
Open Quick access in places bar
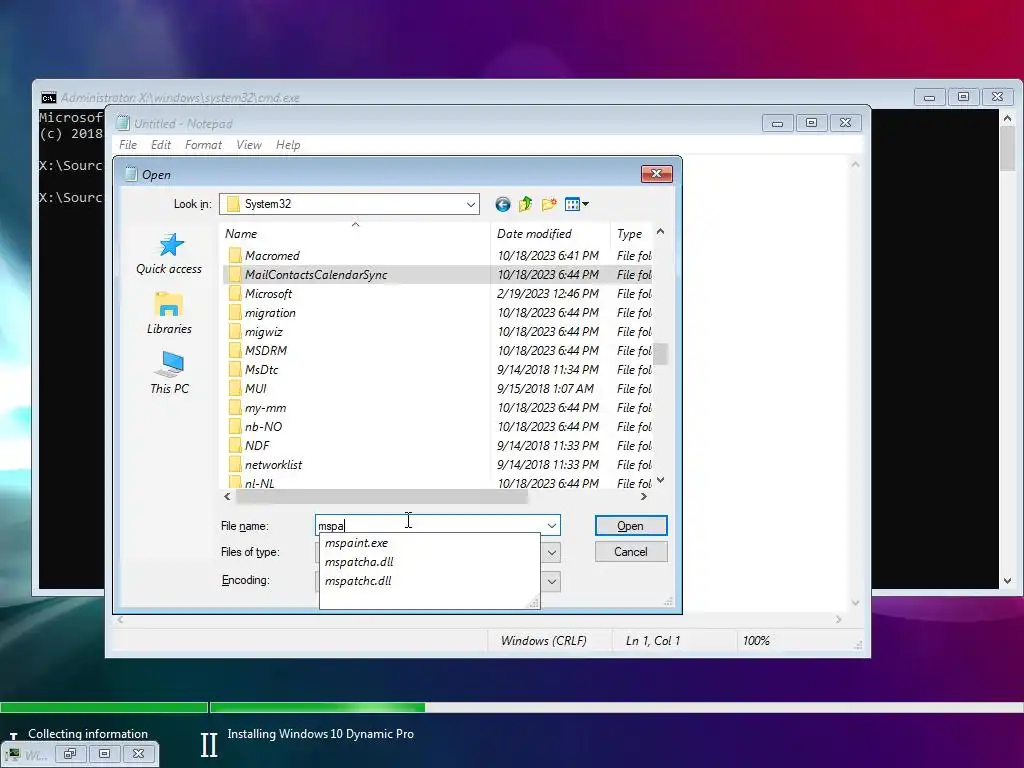coord(169,254)
